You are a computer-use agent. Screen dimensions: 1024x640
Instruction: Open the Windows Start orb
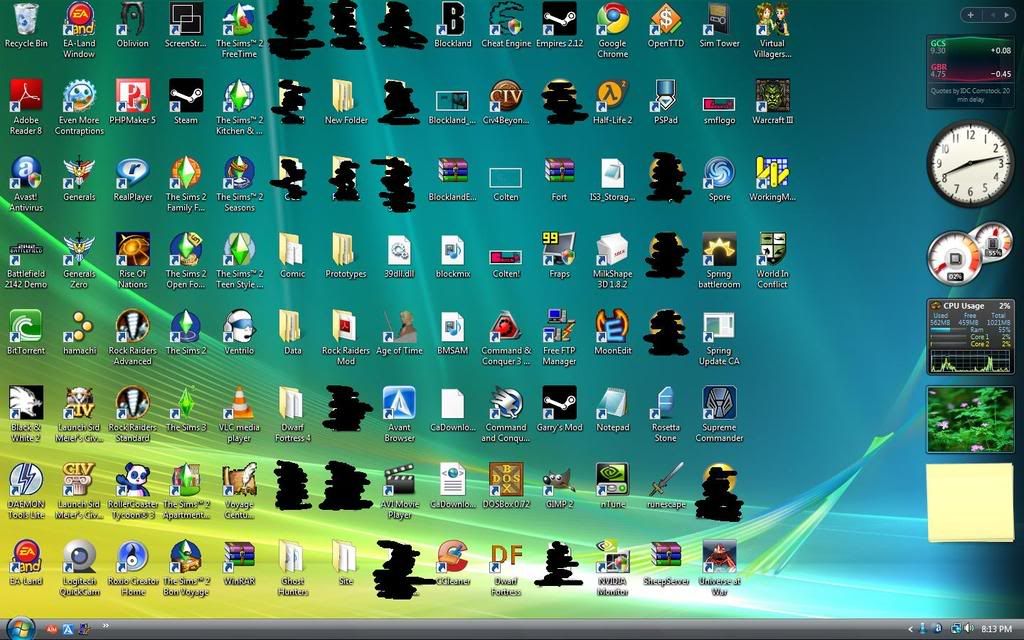point(21,628)
